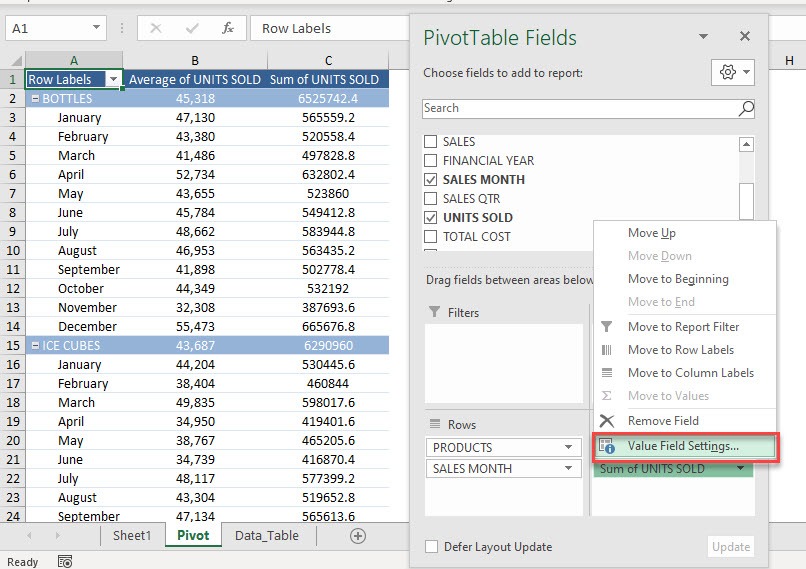806x569 pixels.
Task: Click the field list scrollbar thumb
Action: 746,200
